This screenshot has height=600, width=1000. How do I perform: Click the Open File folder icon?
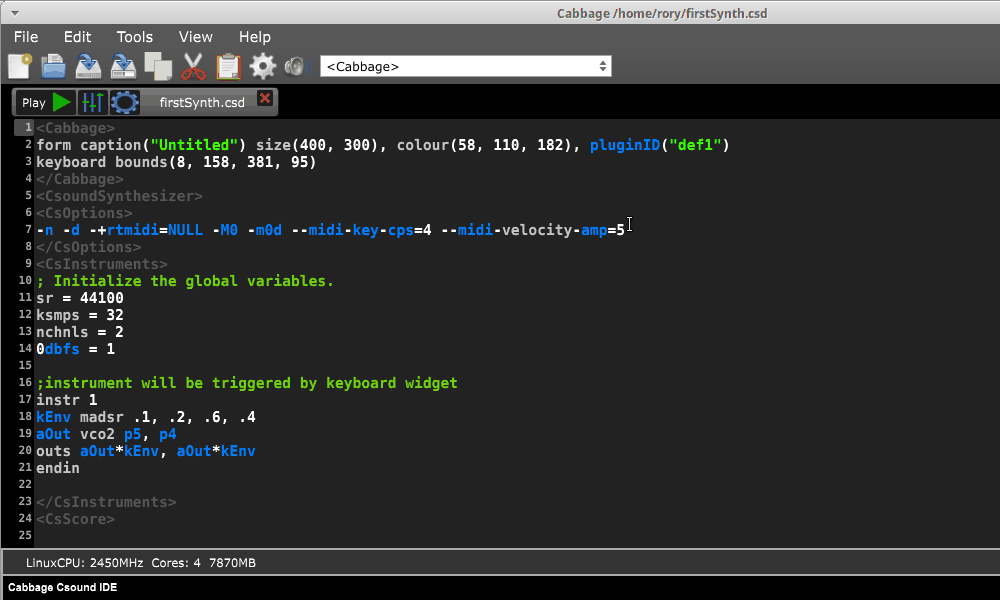pyautogui.click(x=53, y=67)
